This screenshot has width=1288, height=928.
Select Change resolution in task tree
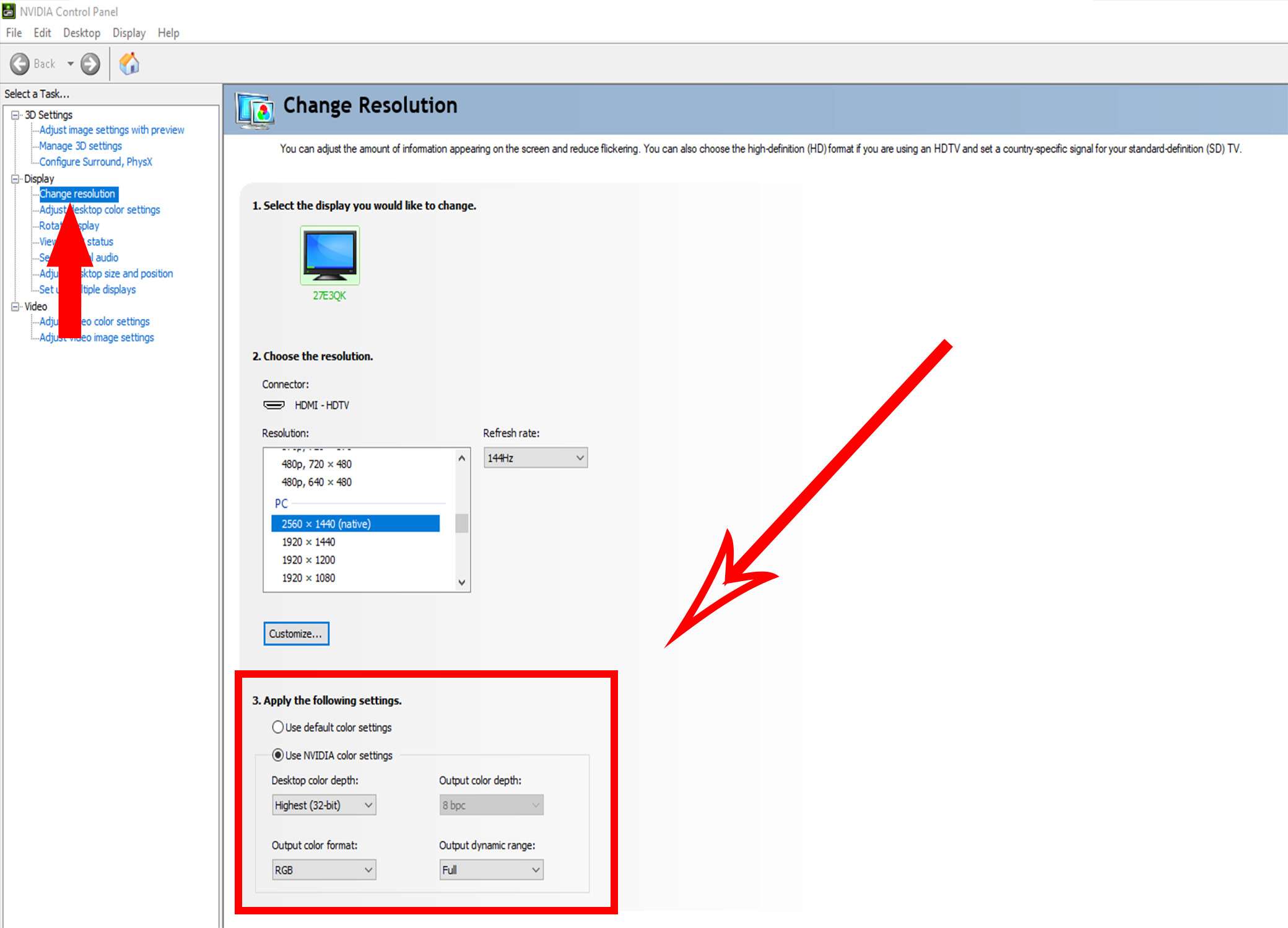(78, 194)
